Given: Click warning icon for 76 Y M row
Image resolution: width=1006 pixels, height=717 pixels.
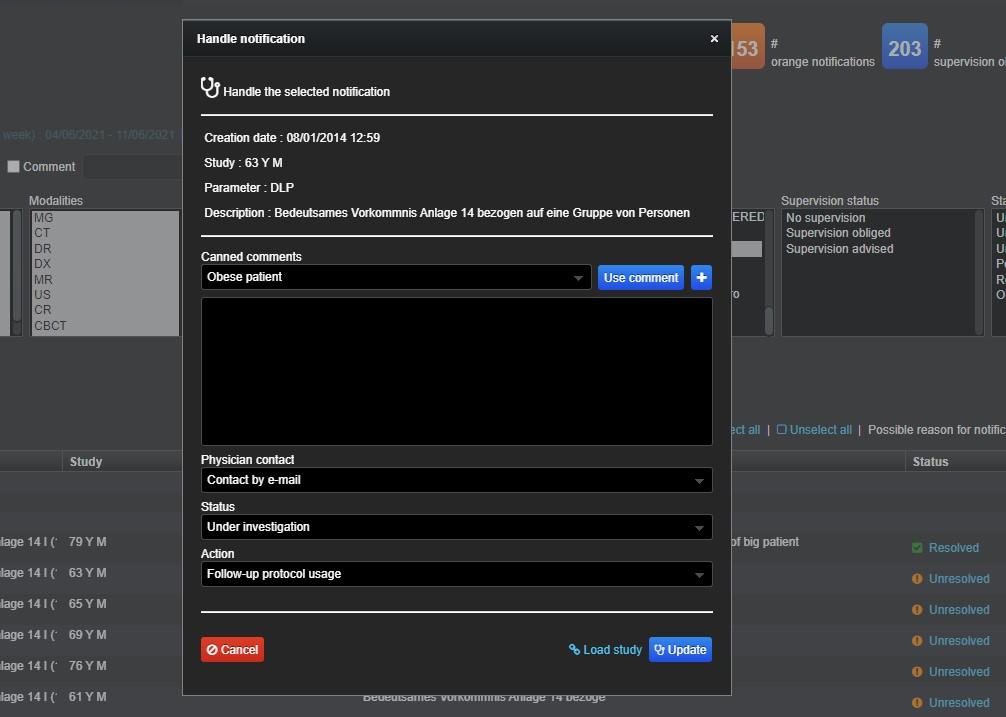Looking at the screenshot, I should click(917, 671).
